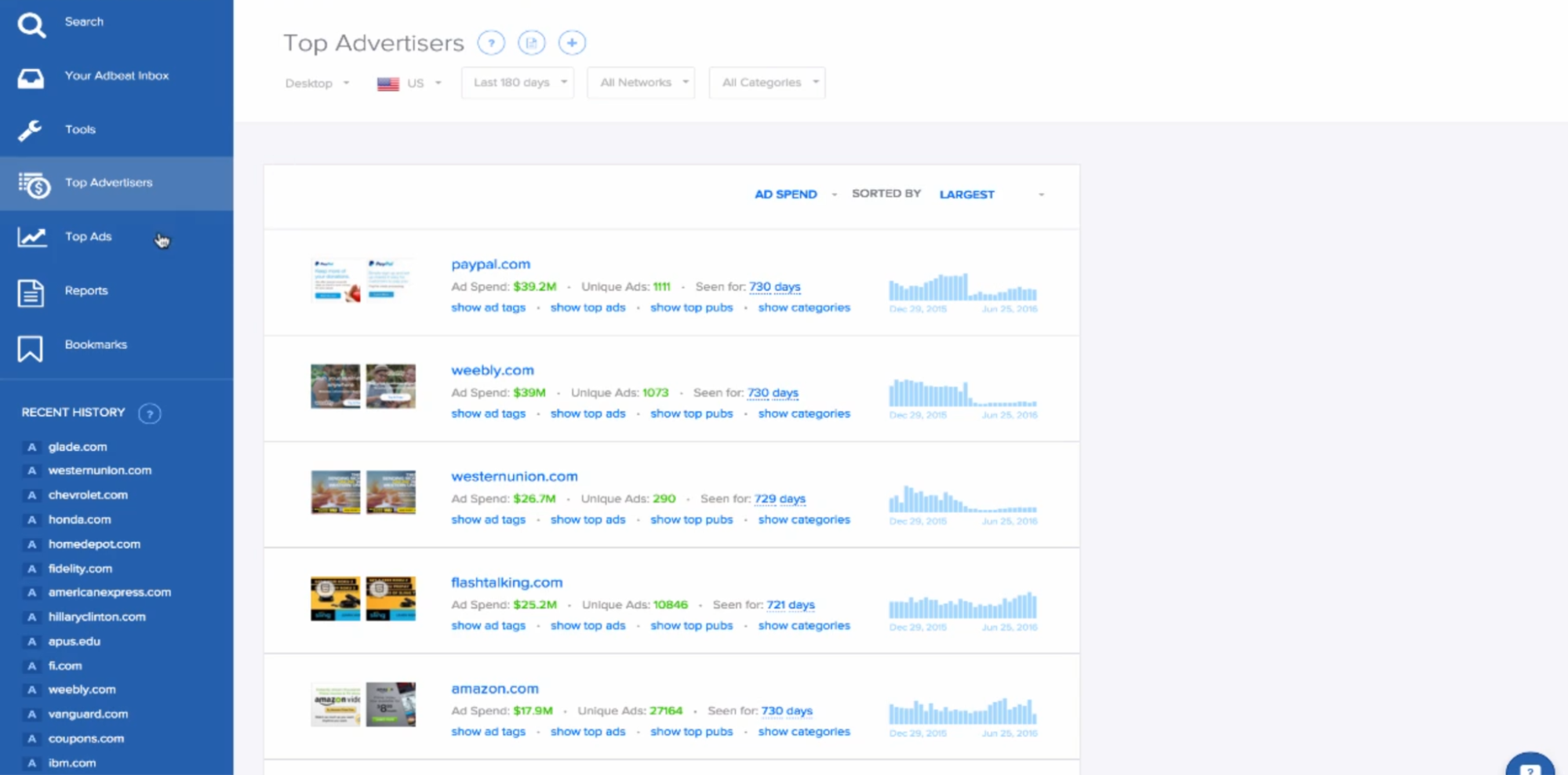Screen dimensions: 1568x775
Task: Select Your Adbeat Inbox menu item
Action: pos(116,76)
